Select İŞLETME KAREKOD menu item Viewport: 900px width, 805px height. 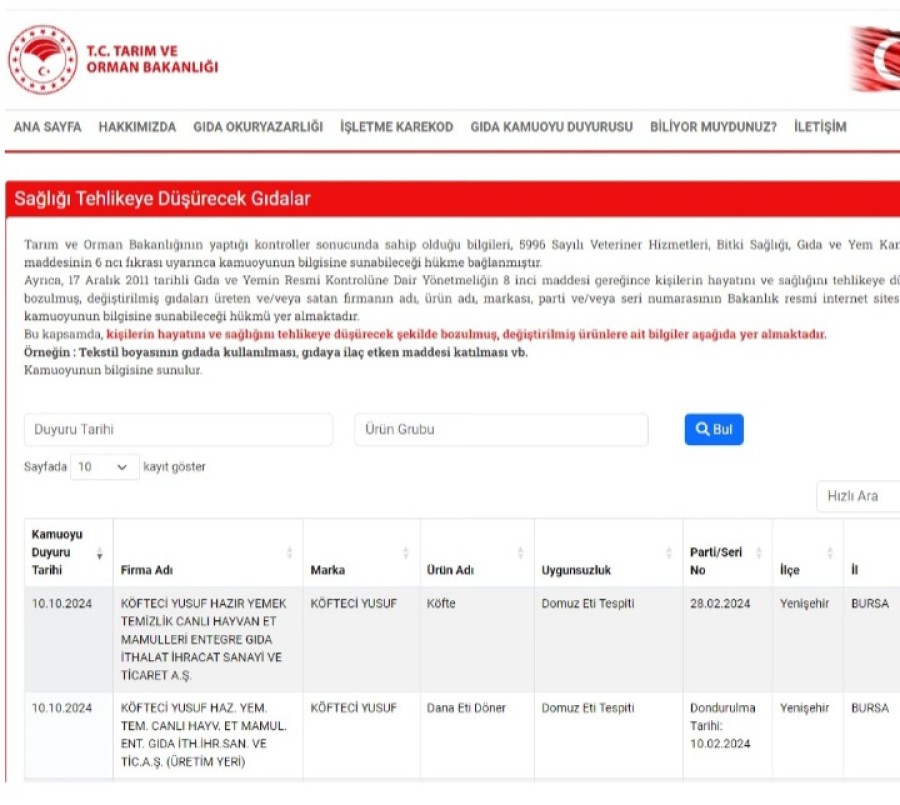[x=397, y=127]
